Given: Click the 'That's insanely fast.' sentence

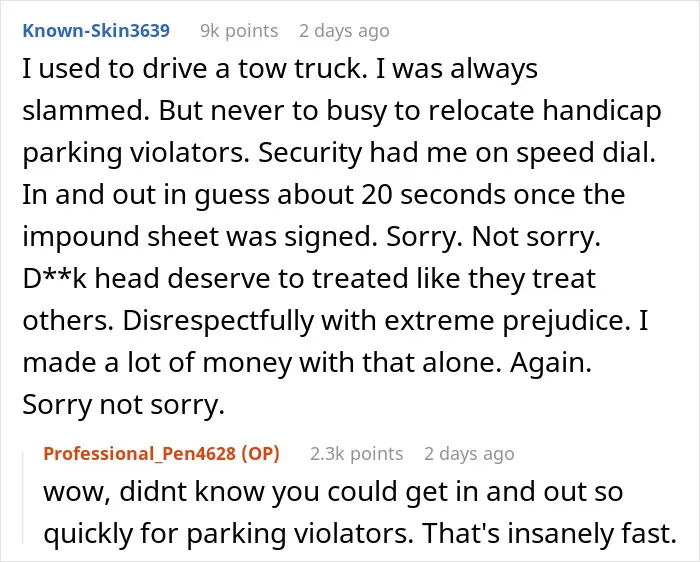Looking at the screenshot, I should [x=549, y=533].
